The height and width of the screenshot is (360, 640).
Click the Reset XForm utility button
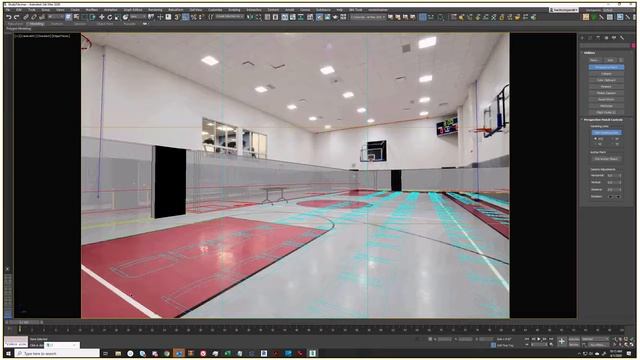pyautogui.click(x=606, y=99)
